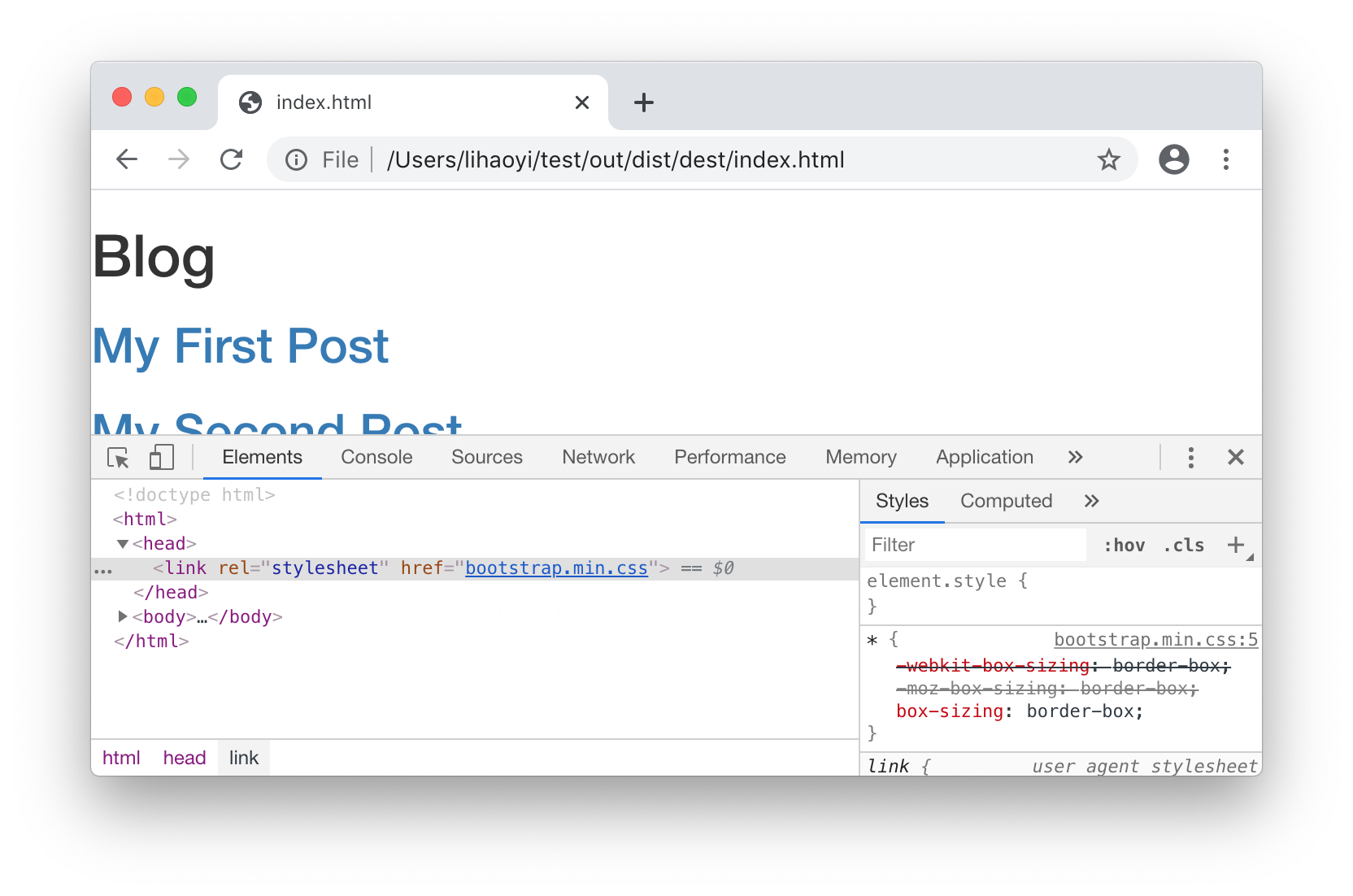Open the File page info icon
1353x896 pixels.
(294, 159)
